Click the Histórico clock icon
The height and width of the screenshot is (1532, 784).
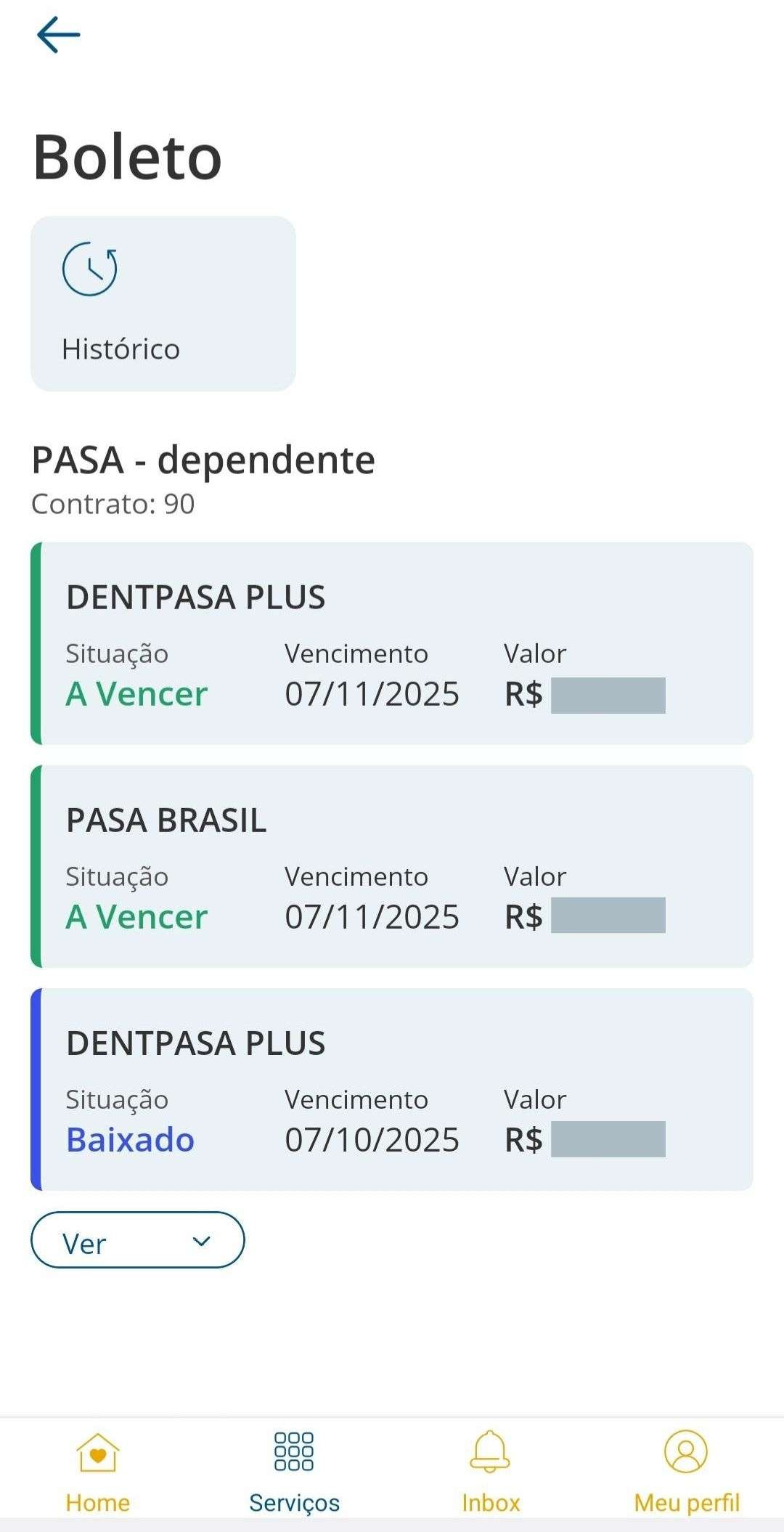[90, 269]
